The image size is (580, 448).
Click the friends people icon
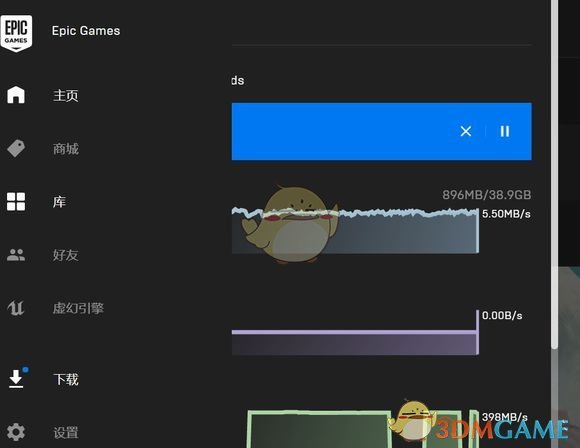click(x=16, y=255)
